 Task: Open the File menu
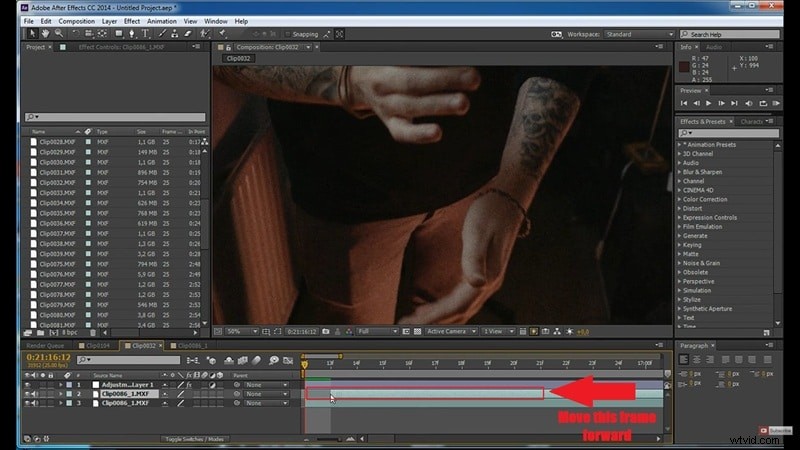pos(29,21)
